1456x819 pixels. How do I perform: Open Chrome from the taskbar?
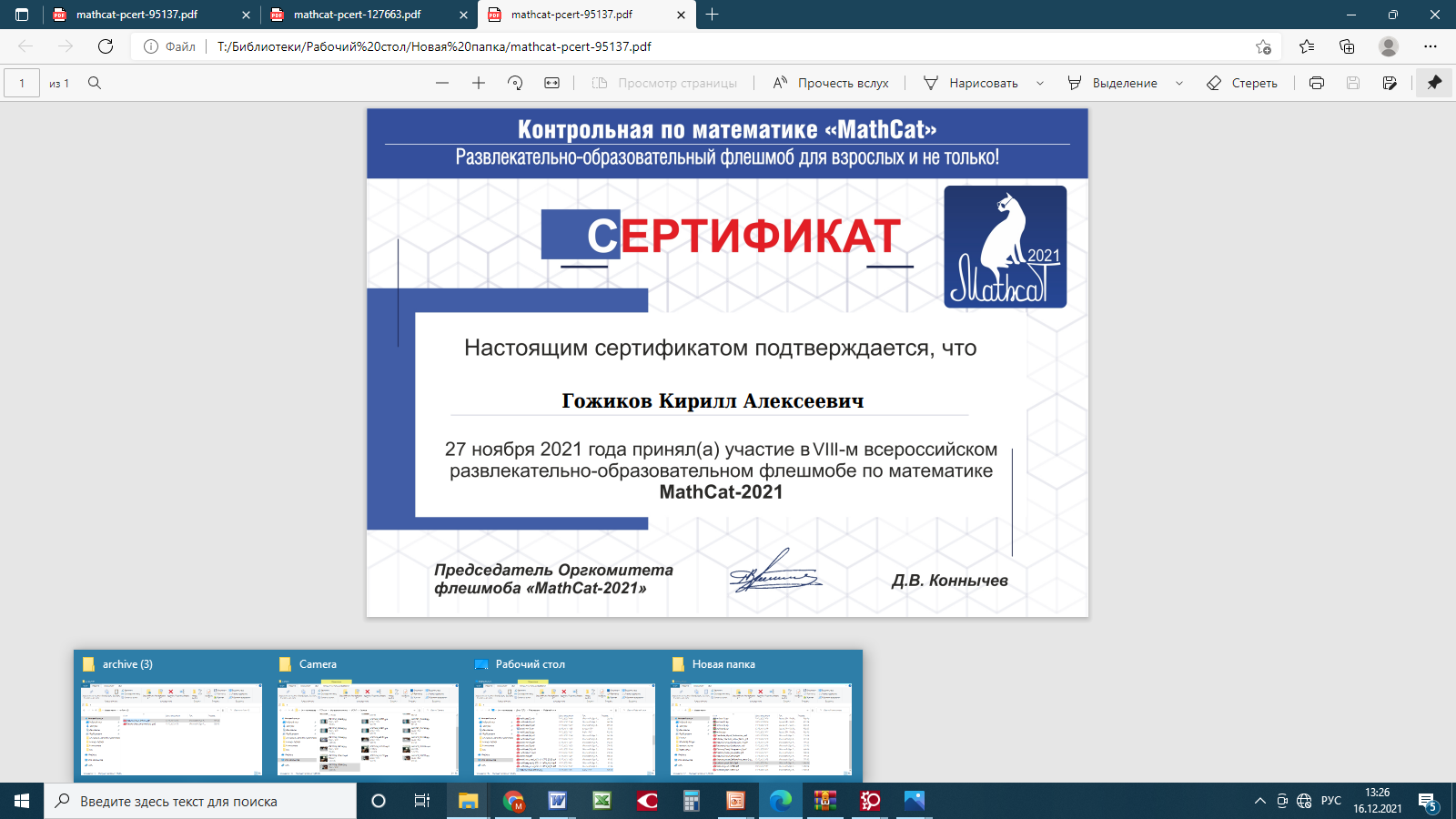(x=513, y=801)
